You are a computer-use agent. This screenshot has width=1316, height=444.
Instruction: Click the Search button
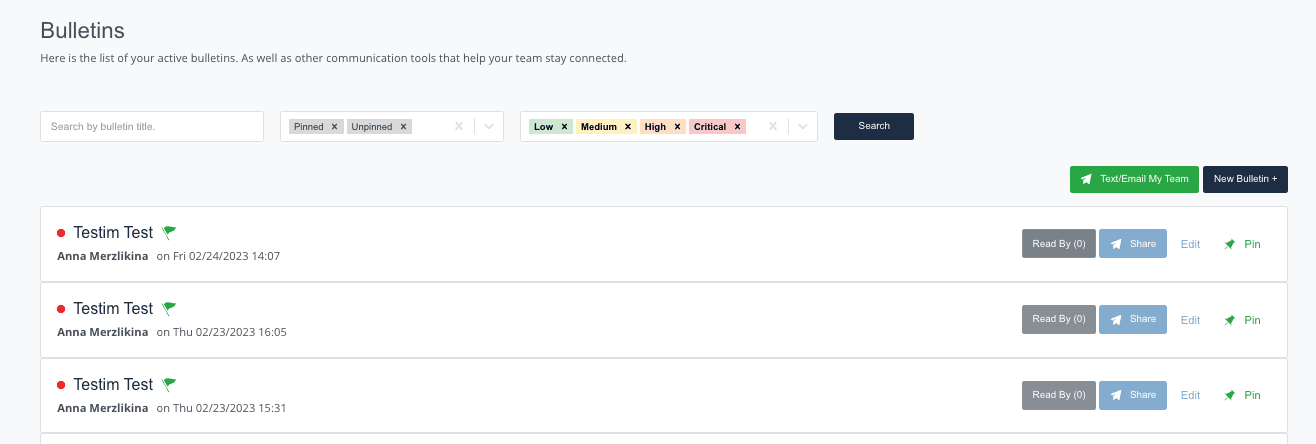click(874, 126)
